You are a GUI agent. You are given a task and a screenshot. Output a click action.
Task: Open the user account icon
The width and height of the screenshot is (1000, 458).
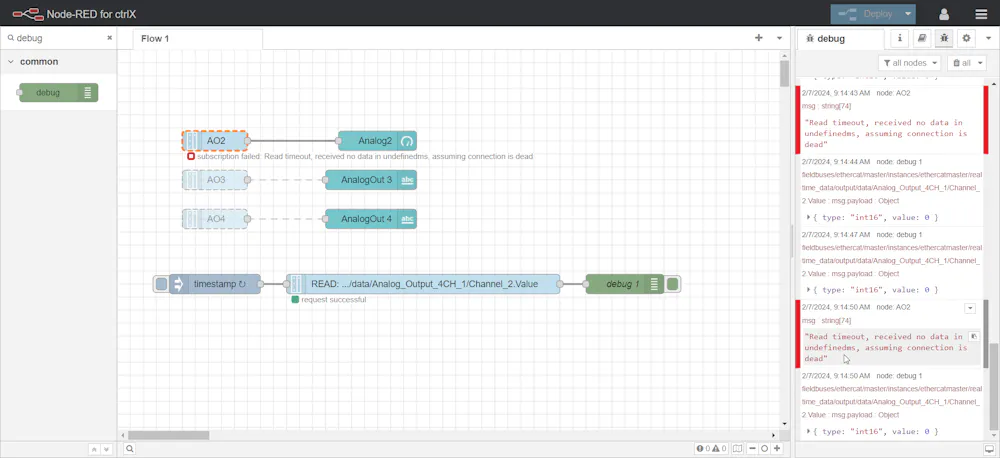click(x=945, y=14)
